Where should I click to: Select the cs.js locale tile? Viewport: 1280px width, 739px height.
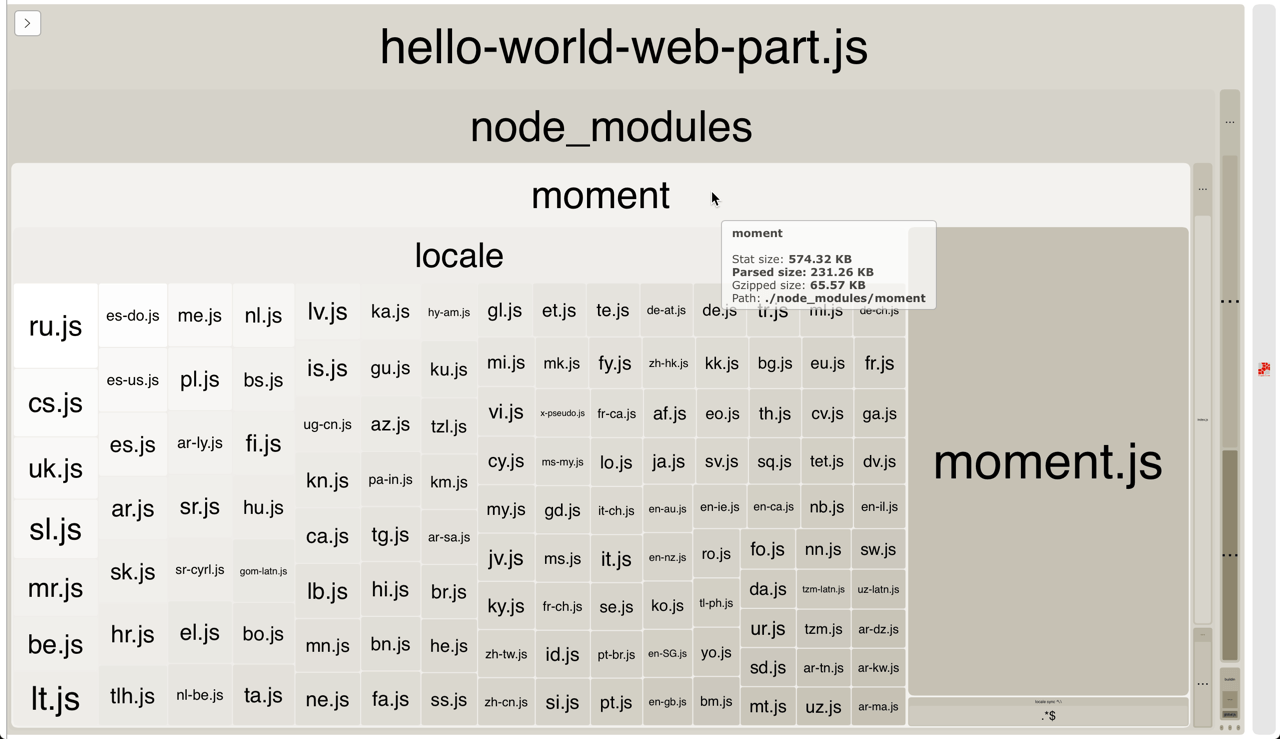tap(55, 403)
